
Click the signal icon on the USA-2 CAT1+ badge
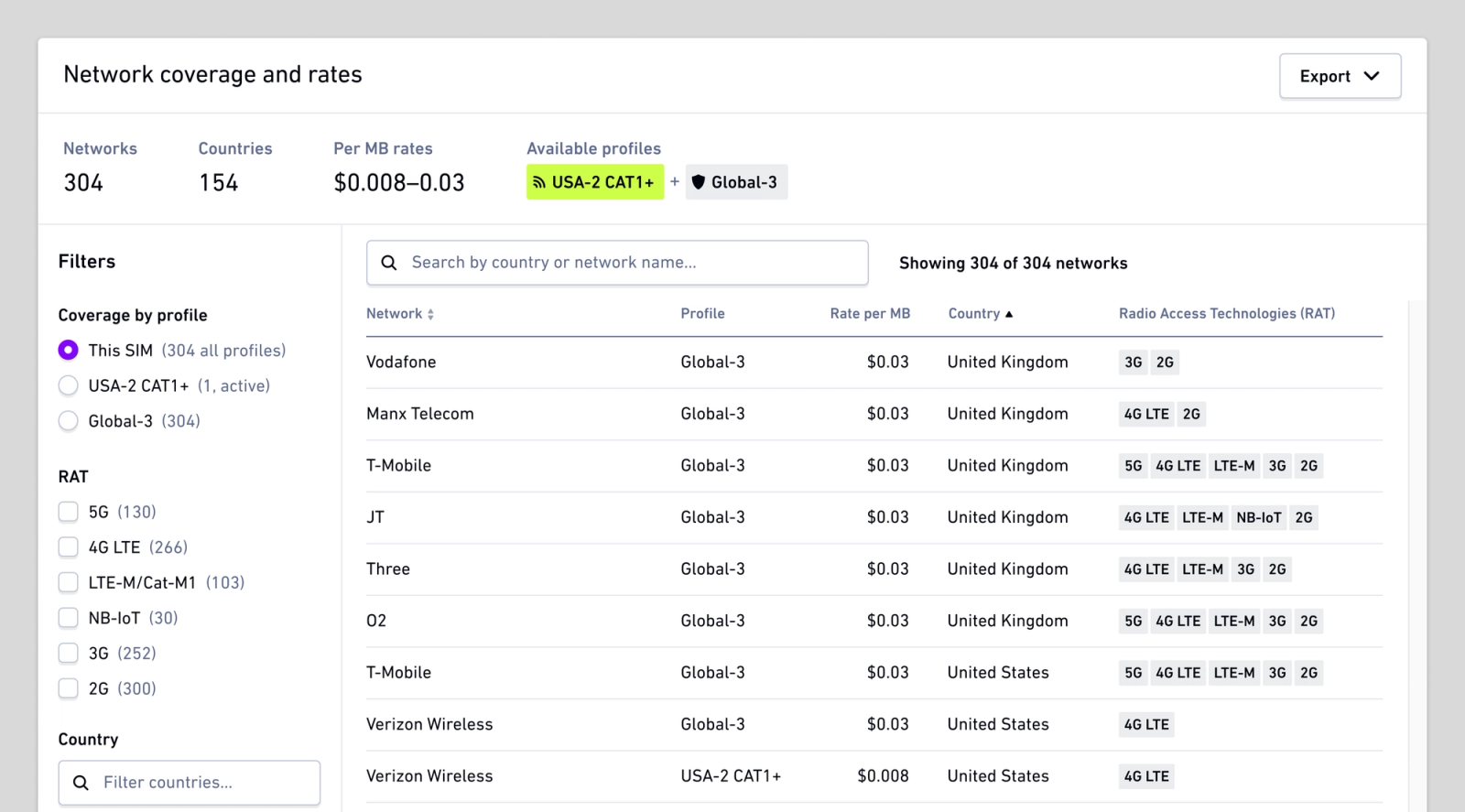[539, 182]
